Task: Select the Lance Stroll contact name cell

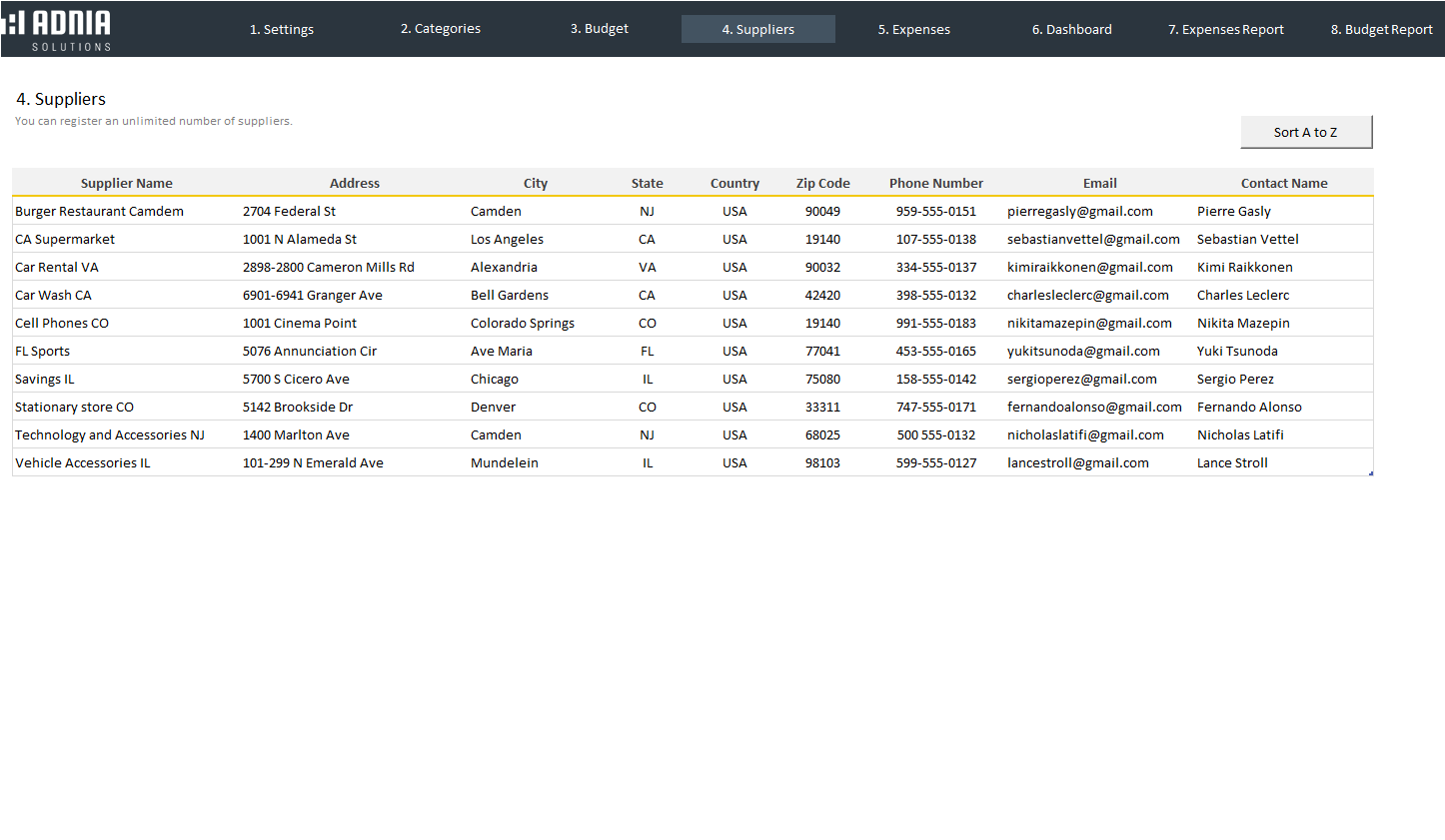Action: [x=1232, y=462]
